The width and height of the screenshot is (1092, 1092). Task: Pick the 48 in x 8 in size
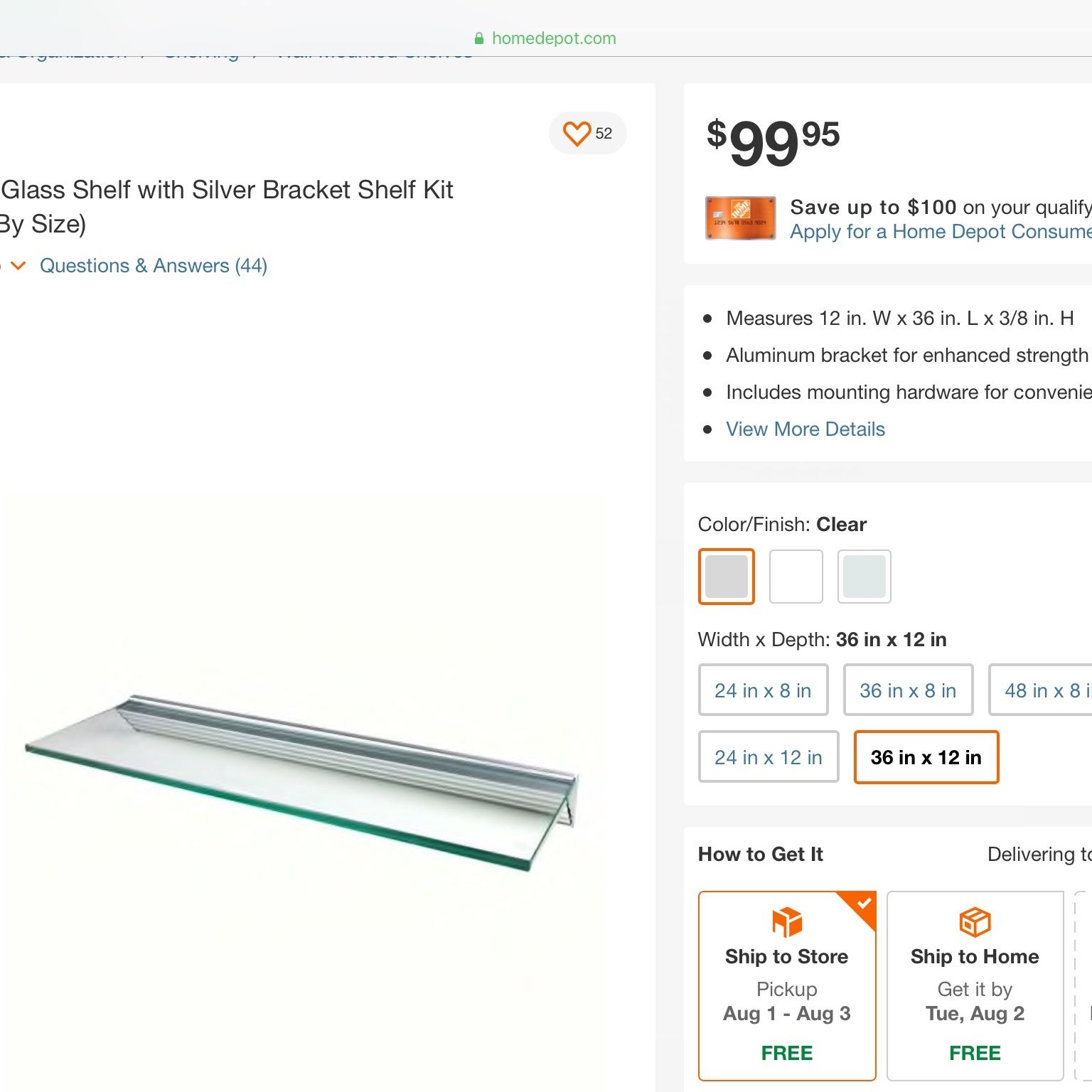pos(1041,690)
